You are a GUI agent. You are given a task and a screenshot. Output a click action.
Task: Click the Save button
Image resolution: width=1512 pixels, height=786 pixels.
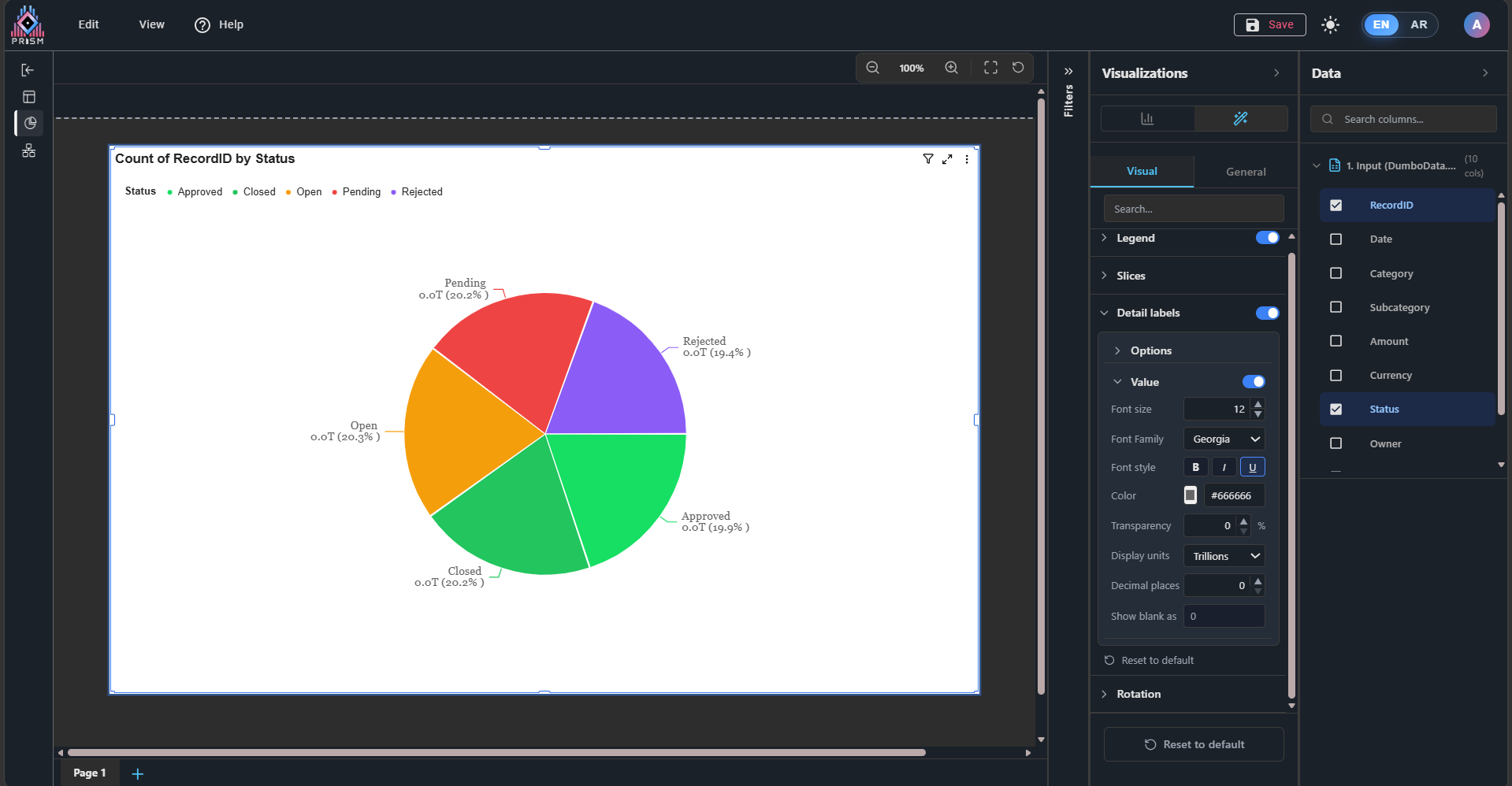tap(1269, 25)
